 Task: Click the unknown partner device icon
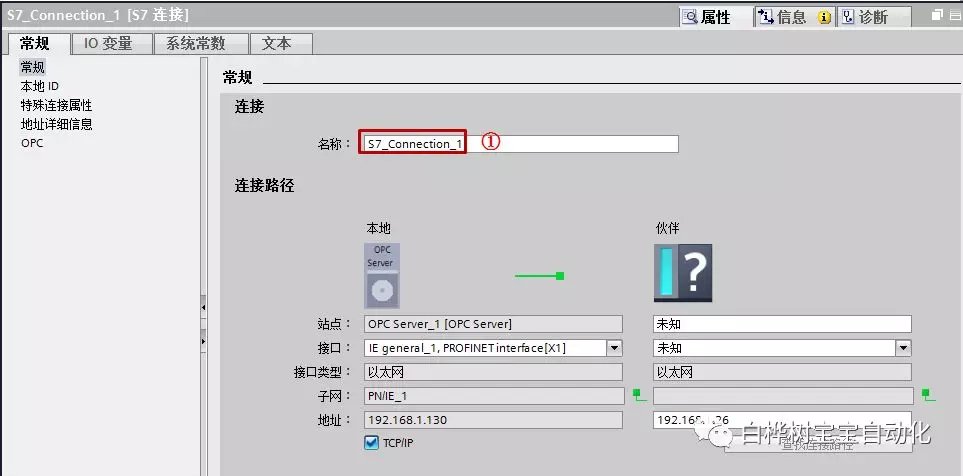(683, 273)
